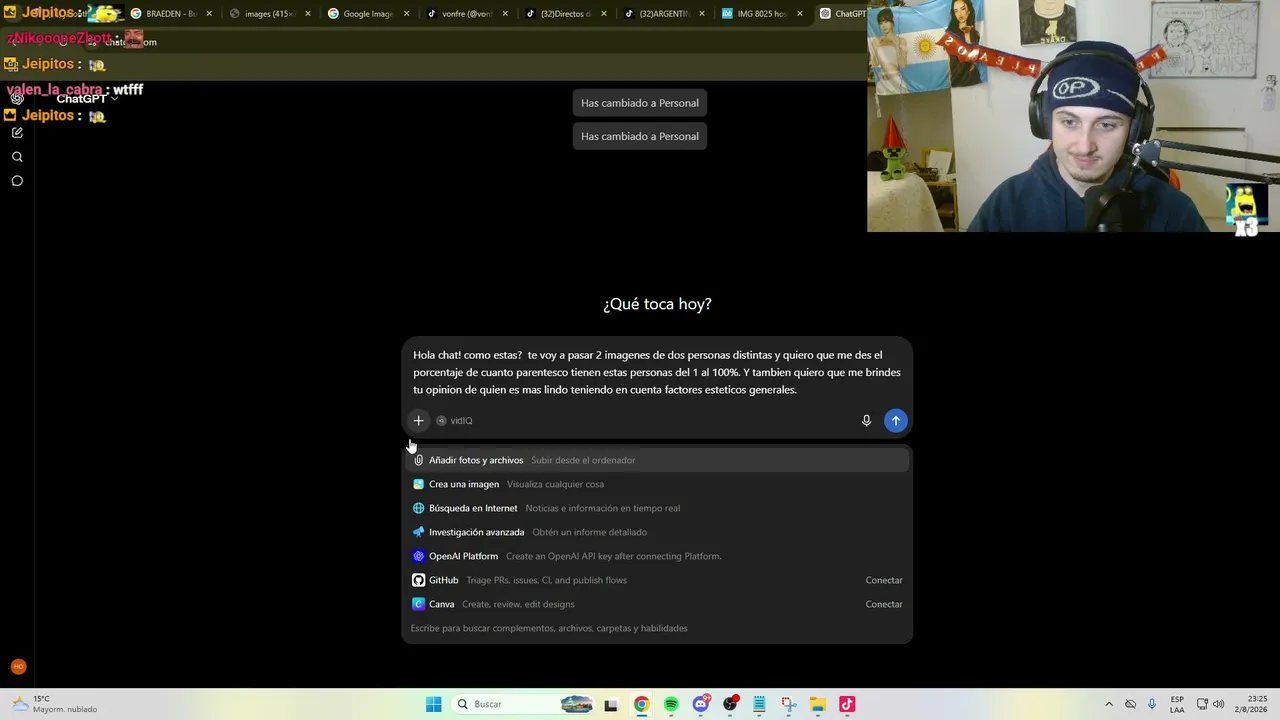This screenshot has width=1280, height=720.
Task: Click inside the prompt text 'Hola chat!'
Action: (x=437, y=355)
